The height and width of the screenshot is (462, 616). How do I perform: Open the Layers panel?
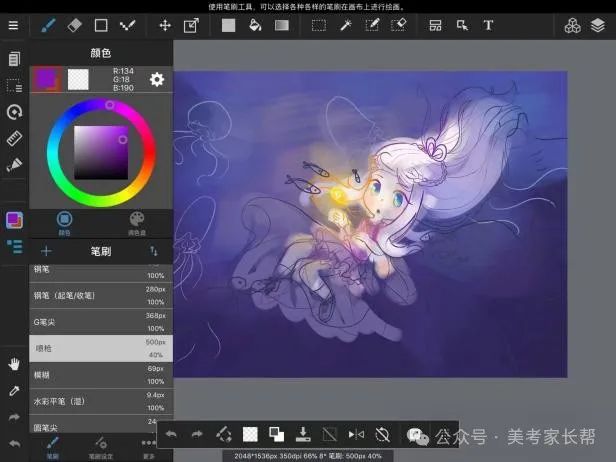(598, 26)
